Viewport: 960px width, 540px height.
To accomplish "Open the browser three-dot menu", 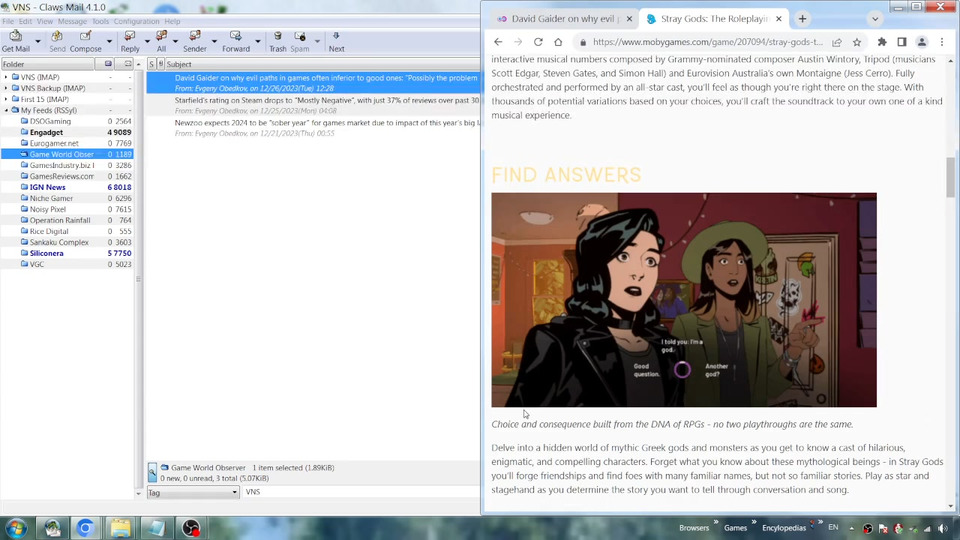I will (942, 42).
